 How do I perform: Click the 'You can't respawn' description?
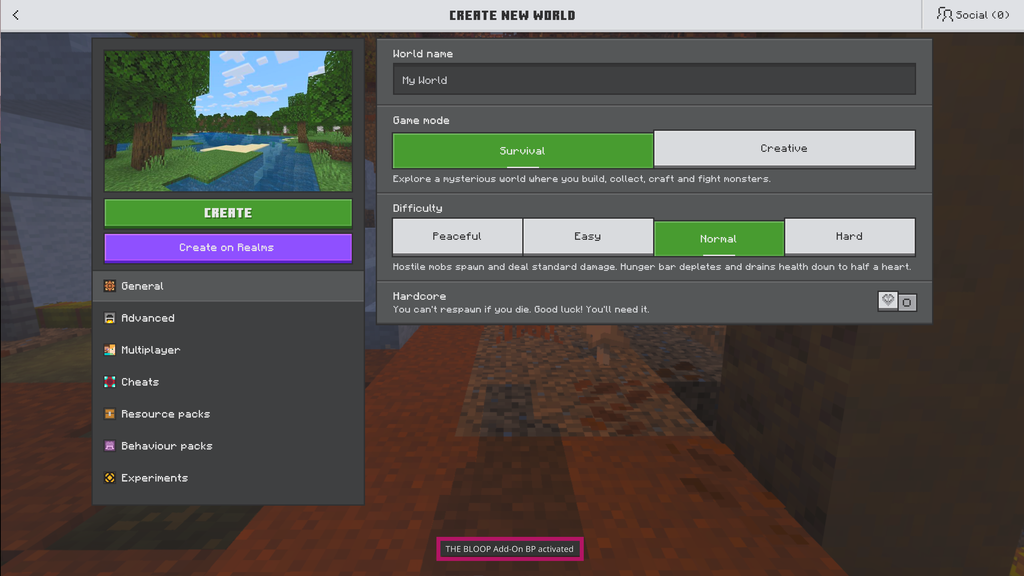click(521, 310)
